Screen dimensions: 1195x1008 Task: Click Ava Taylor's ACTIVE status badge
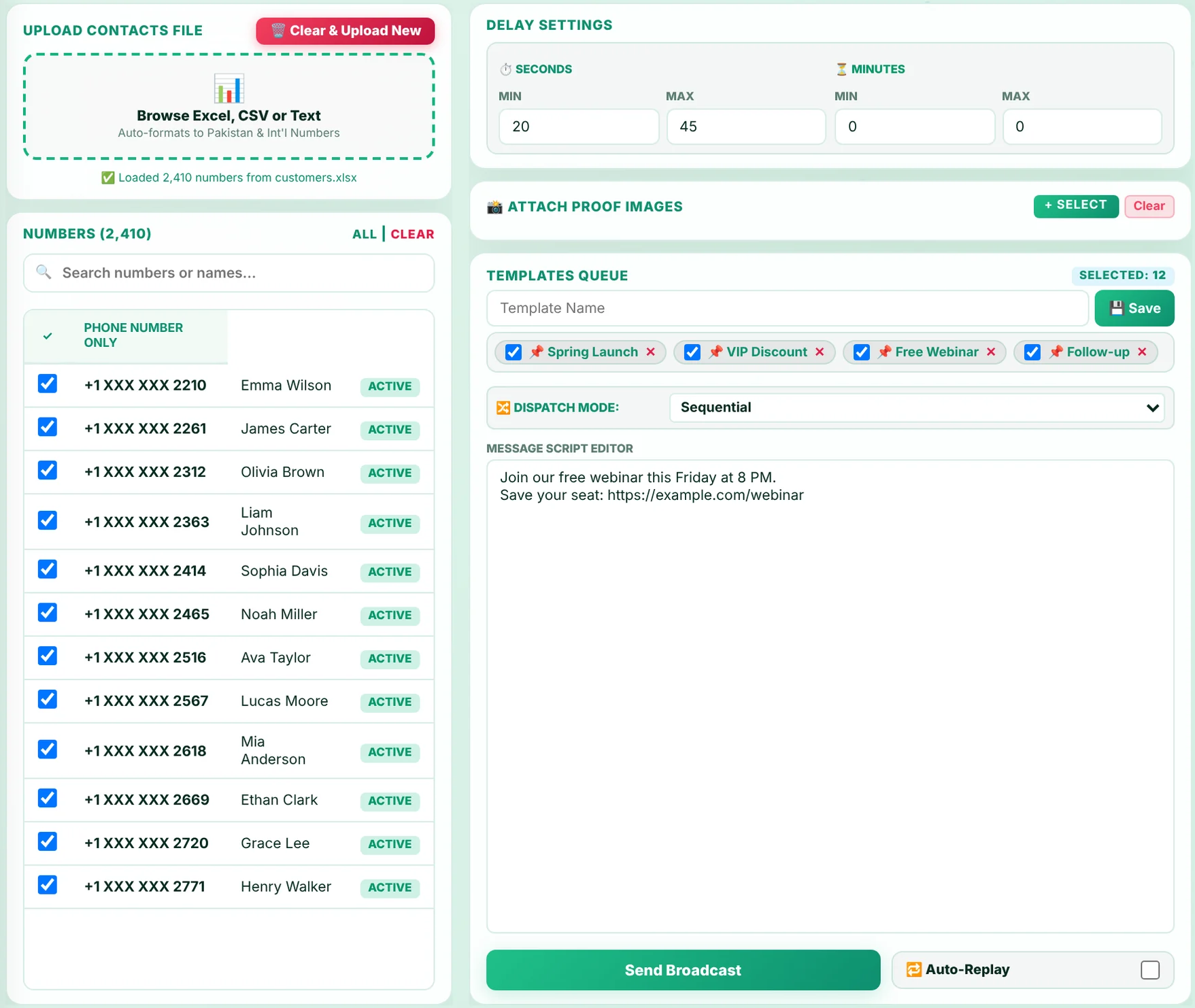[x=390, y=658]
